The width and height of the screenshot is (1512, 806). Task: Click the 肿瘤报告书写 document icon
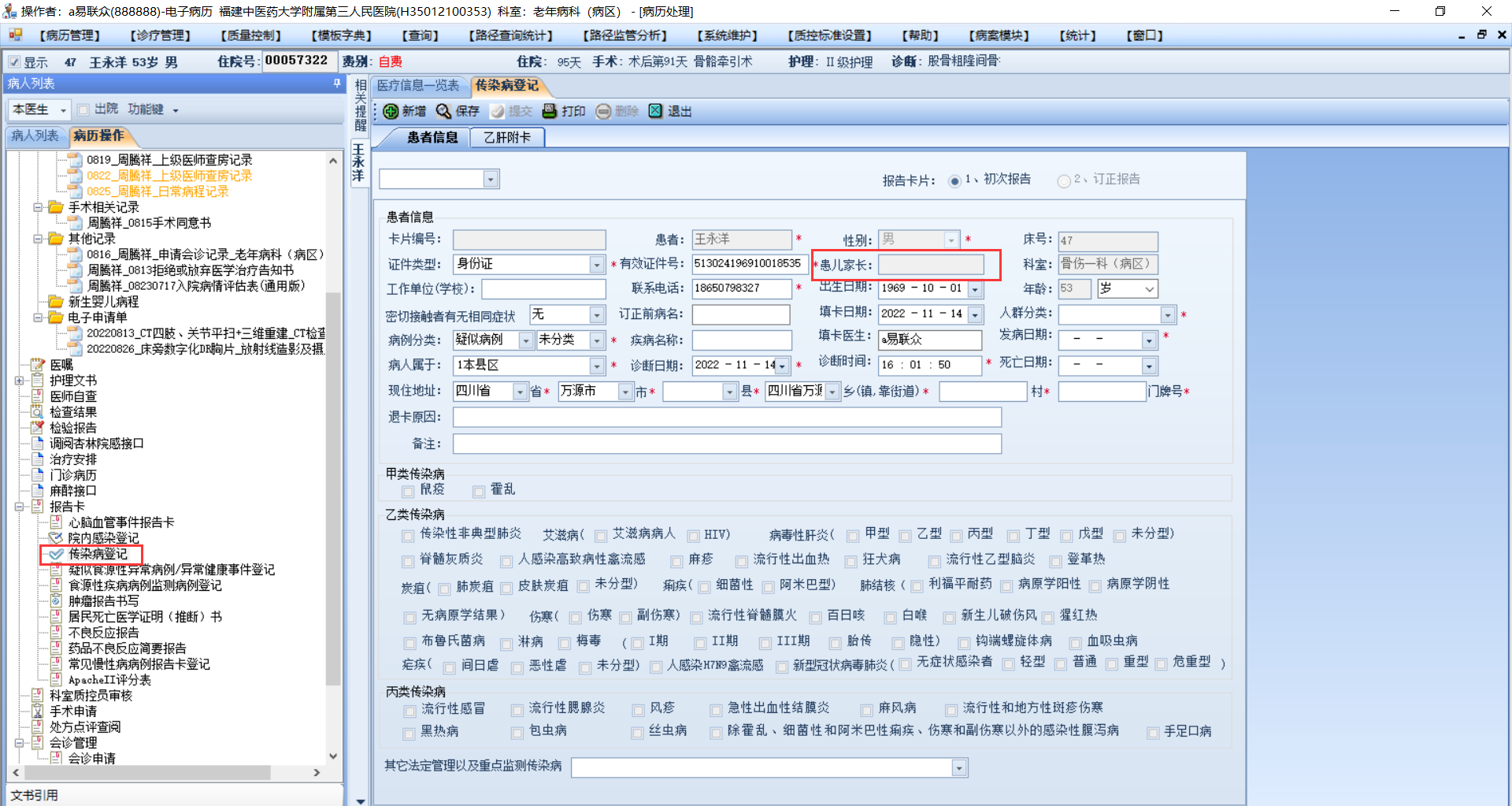click(56, 601)
